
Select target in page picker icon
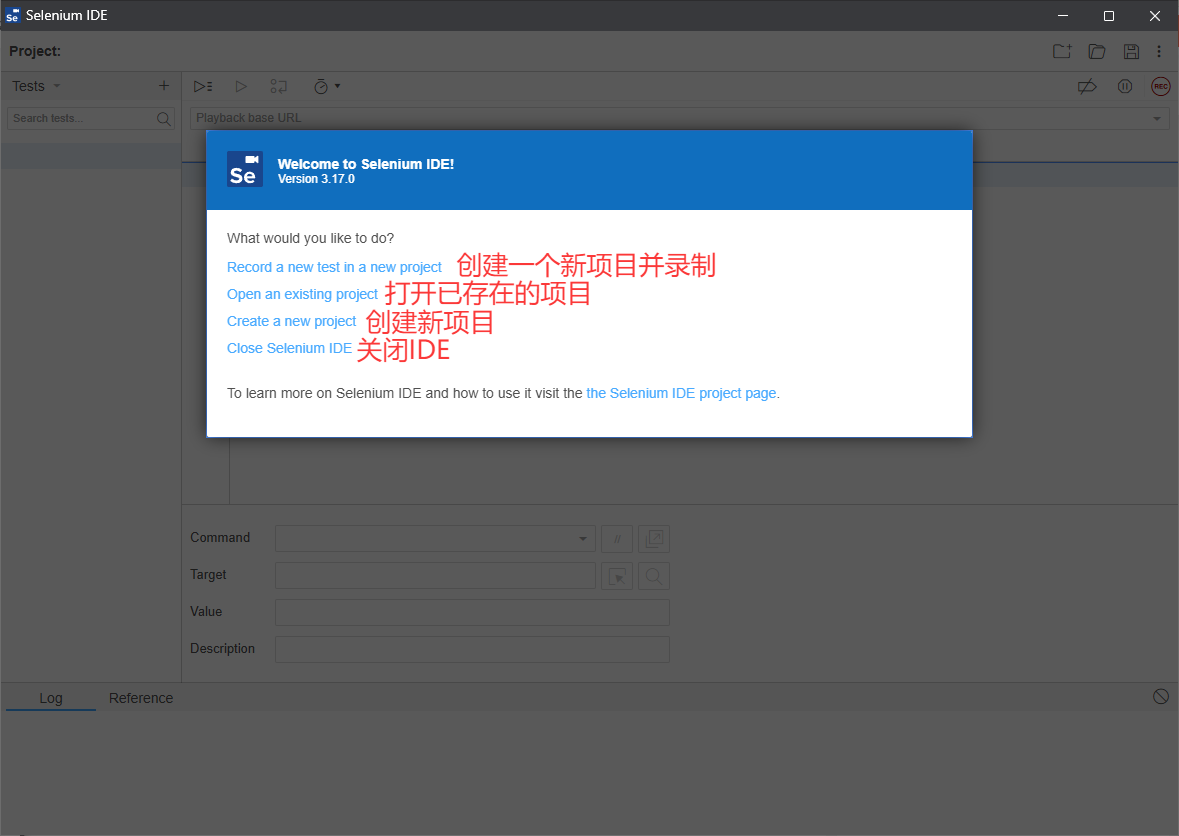[x=617, y=576]
